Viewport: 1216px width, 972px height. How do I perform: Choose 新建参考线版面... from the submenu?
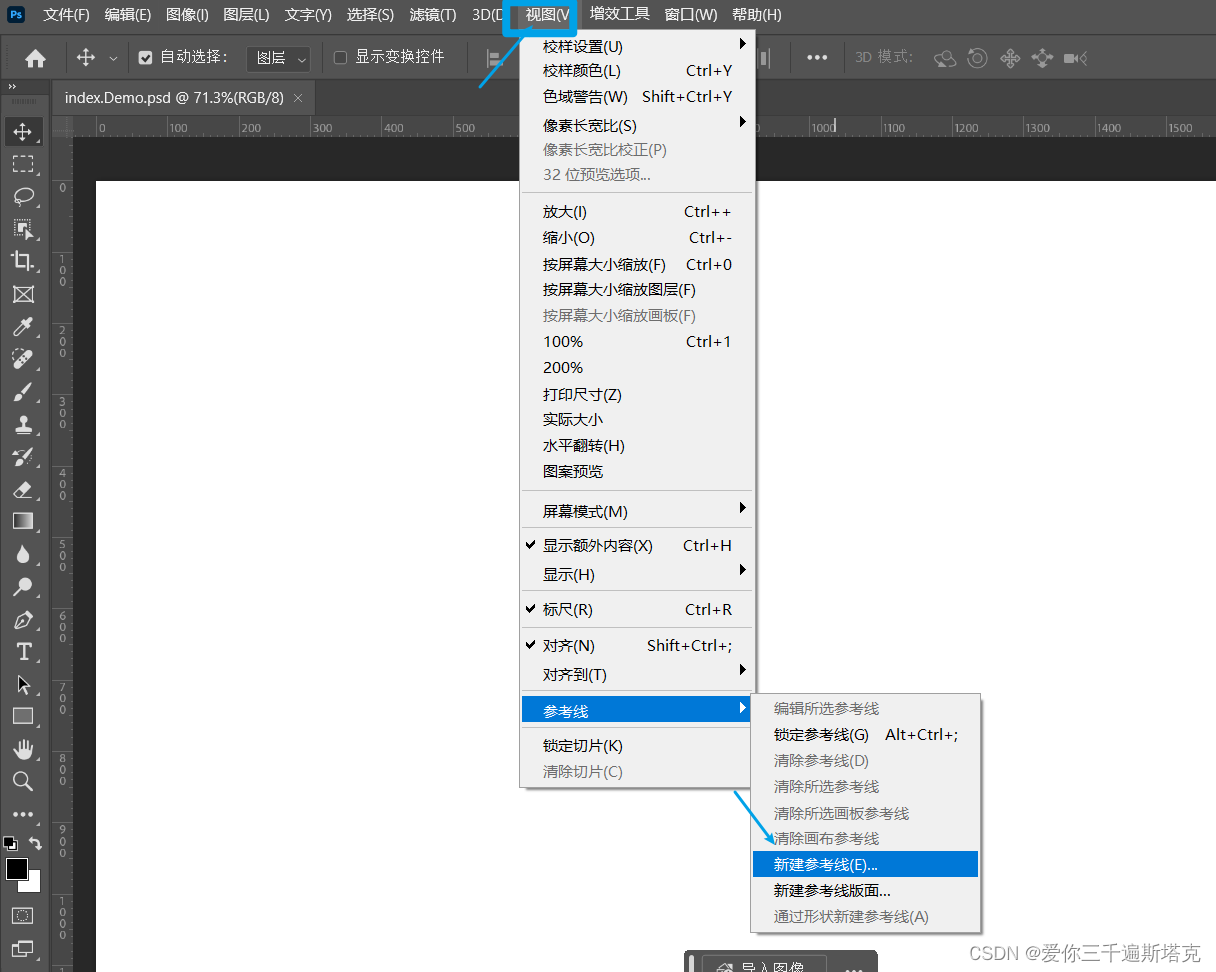[865, 891]
